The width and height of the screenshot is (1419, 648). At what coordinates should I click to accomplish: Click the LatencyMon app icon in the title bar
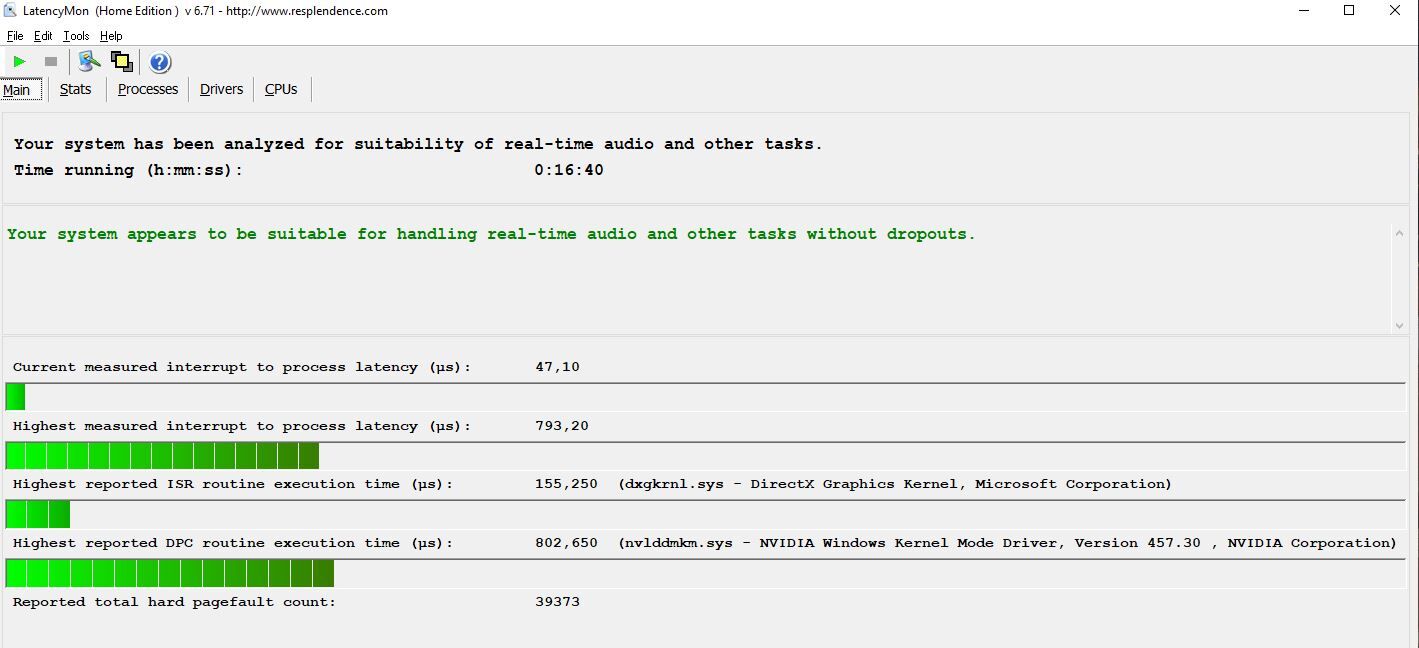click(10, 11)
